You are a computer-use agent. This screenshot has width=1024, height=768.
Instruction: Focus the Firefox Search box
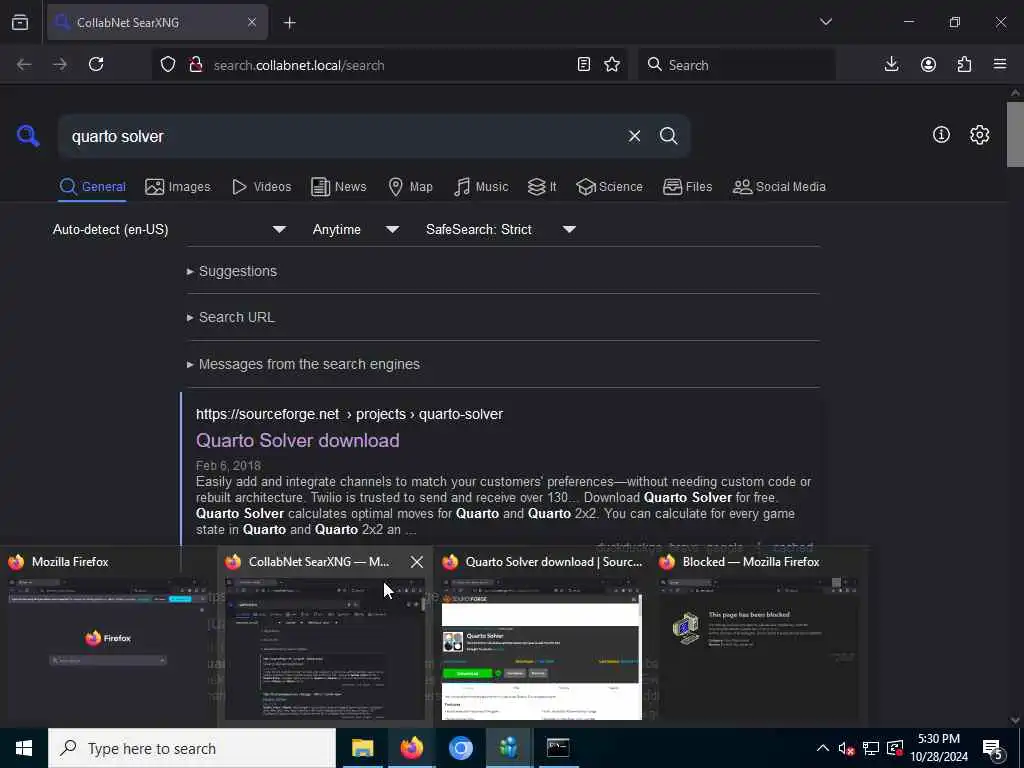click(737, 65)
